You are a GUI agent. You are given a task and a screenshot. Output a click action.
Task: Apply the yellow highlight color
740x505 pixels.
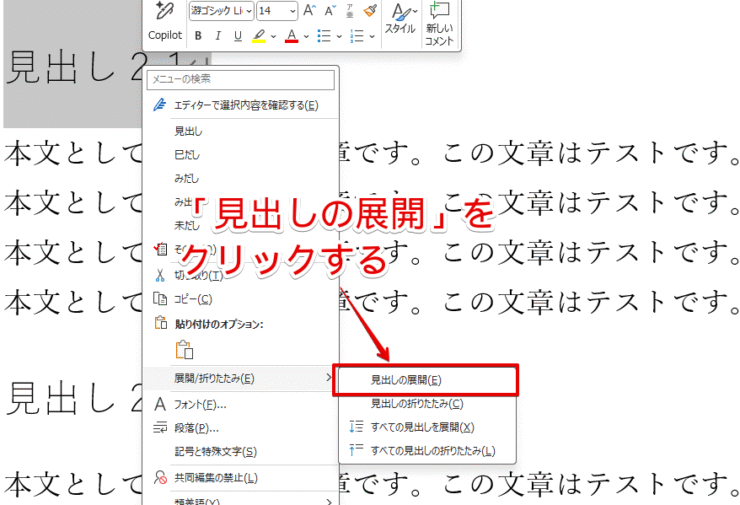click(x=259, y=36)
